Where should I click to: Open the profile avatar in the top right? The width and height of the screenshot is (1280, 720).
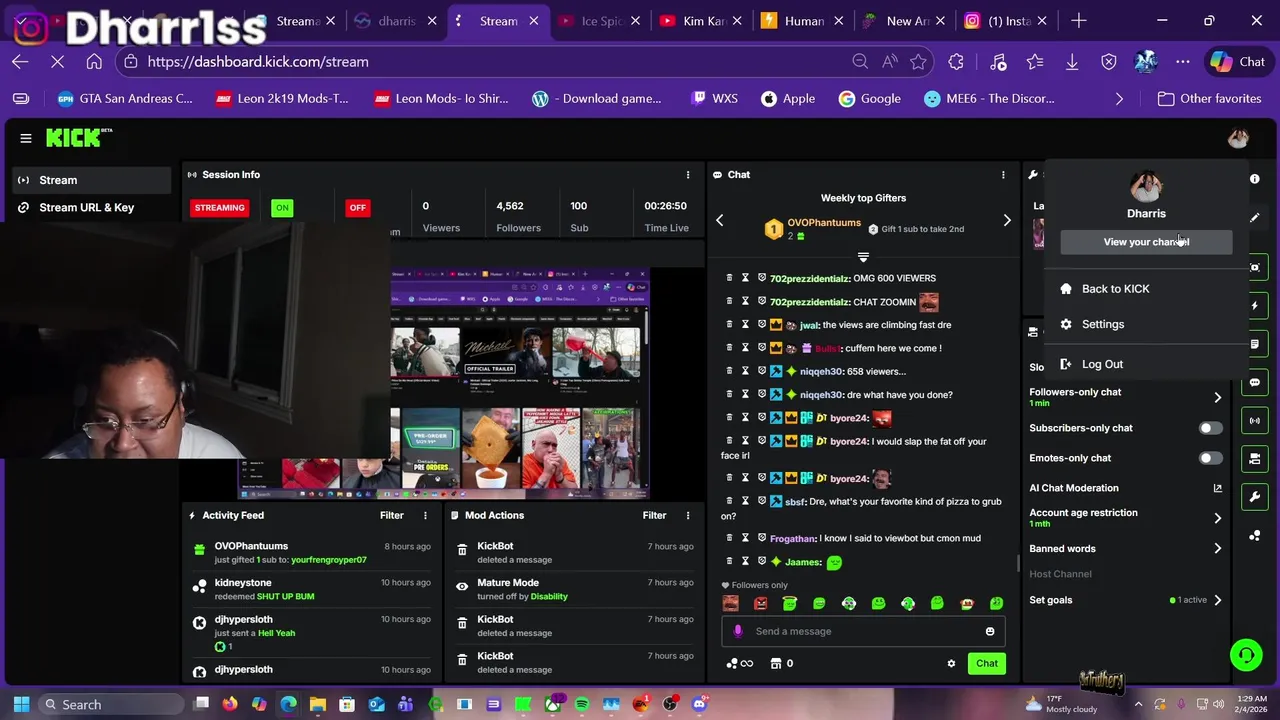[1238, 138]
